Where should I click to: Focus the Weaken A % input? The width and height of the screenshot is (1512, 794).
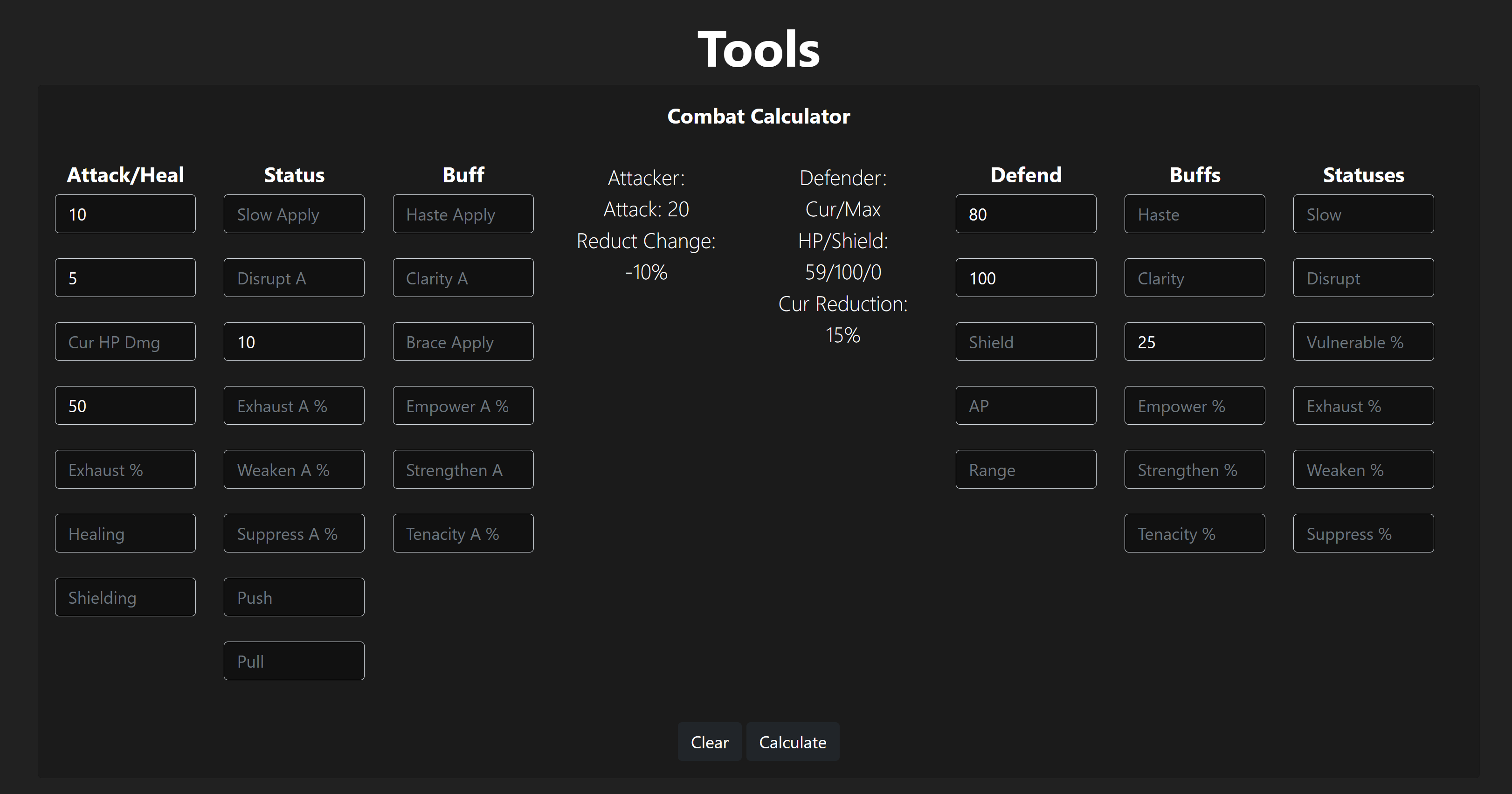(x=294, y=469)
